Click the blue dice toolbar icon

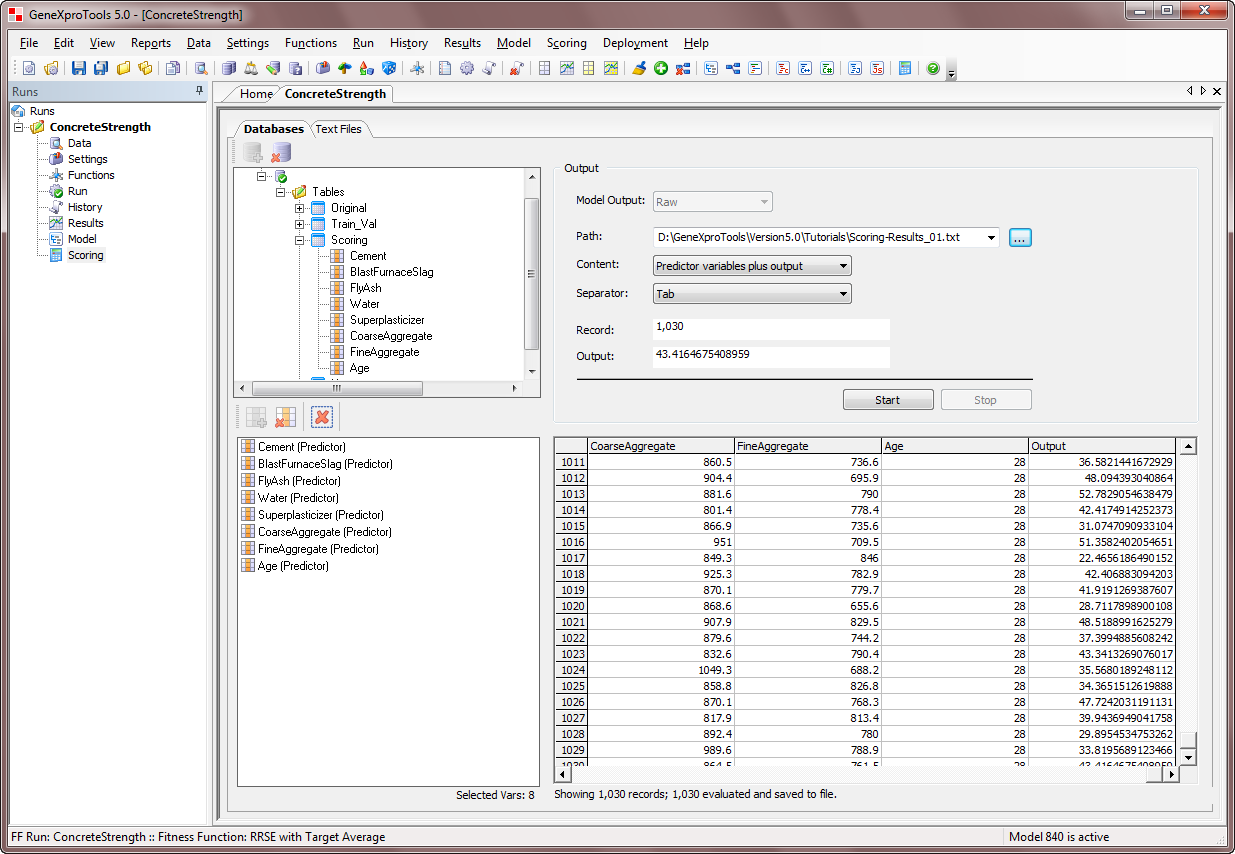[389, 68]
